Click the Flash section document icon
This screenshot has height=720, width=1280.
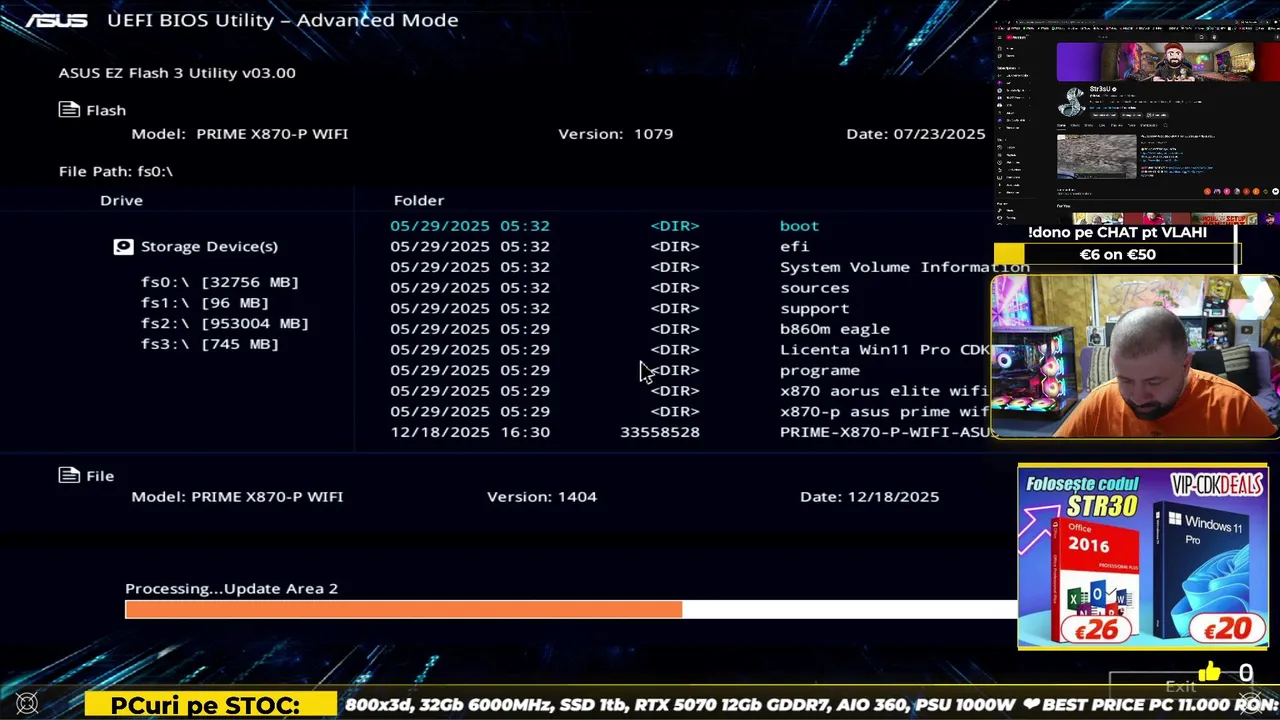[69, 110]
